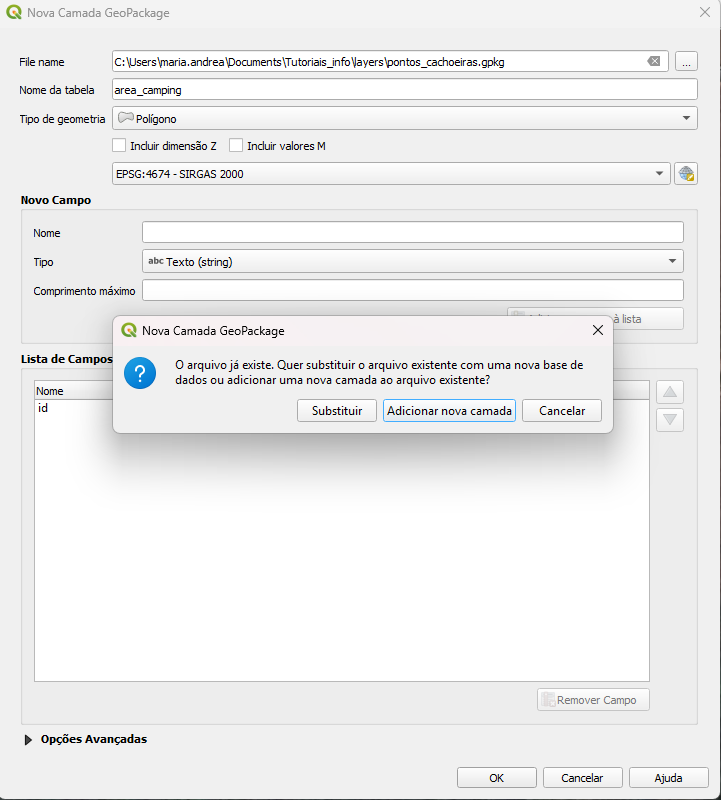Screen dimensions: 721x800
Task: Open file browser with the ... button
Action: point(686,62)
